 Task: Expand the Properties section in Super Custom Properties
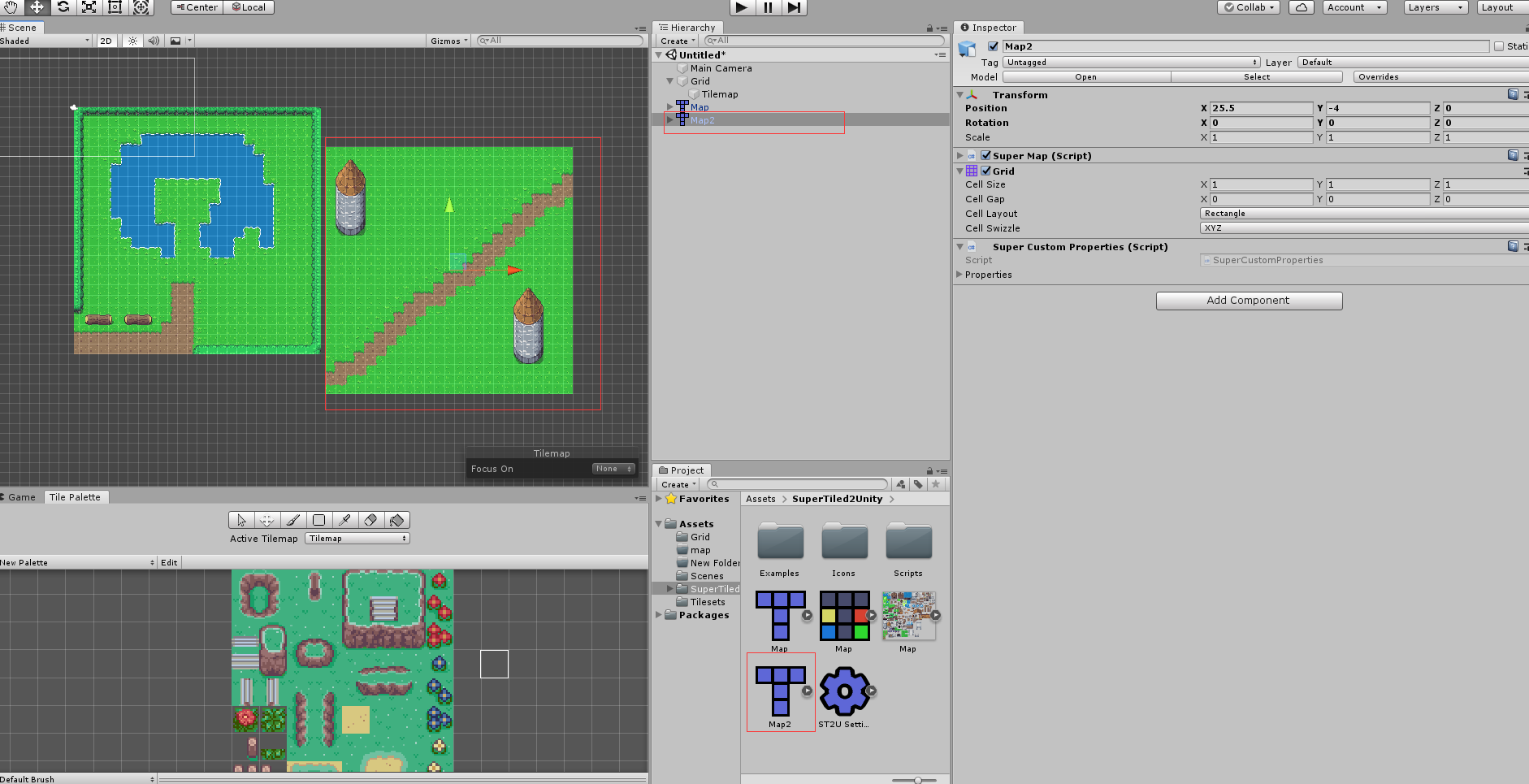click(x=959, y=275)
